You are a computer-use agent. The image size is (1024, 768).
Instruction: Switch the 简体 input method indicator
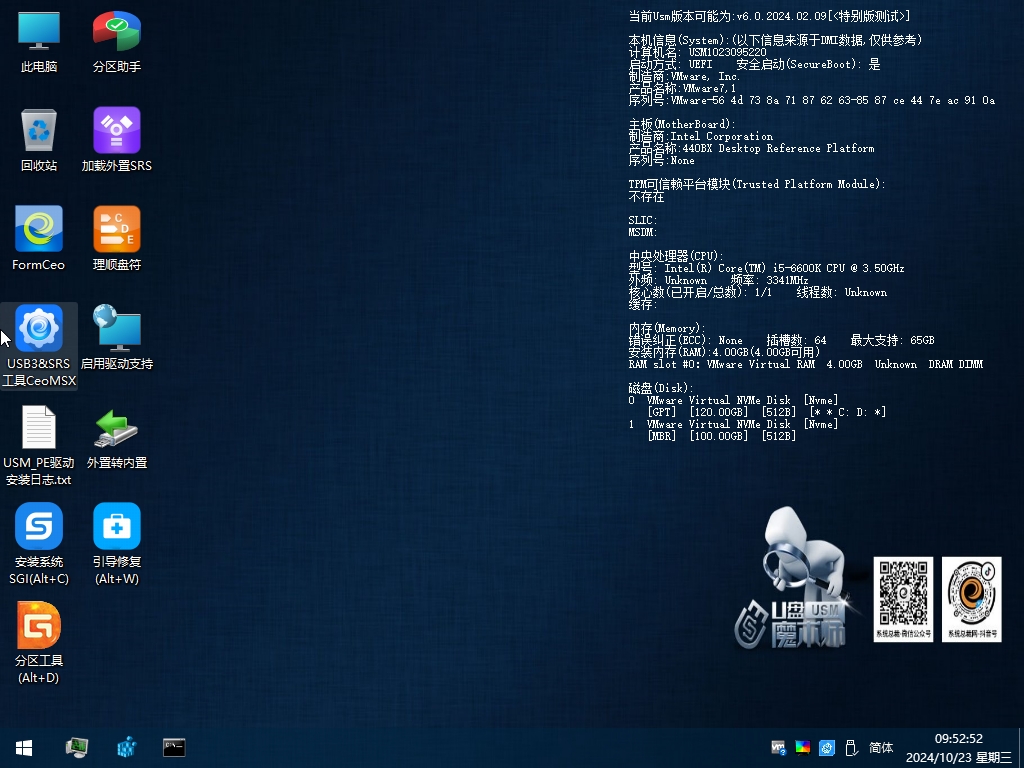(x=881, y=748)
